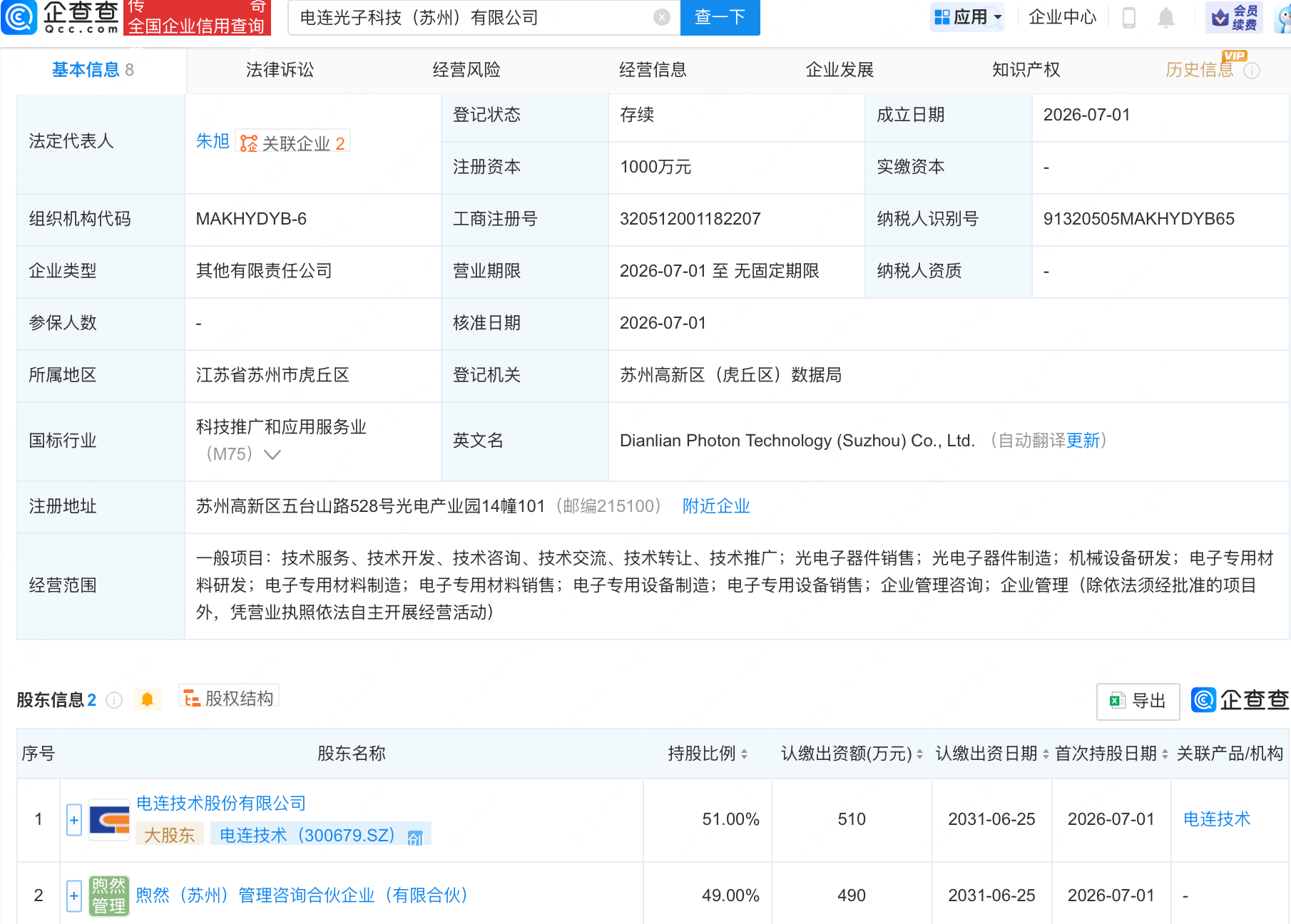1291x924 pixels.
Task: Switch to the 基本信息 tab
Action: [x=93, y=70]
